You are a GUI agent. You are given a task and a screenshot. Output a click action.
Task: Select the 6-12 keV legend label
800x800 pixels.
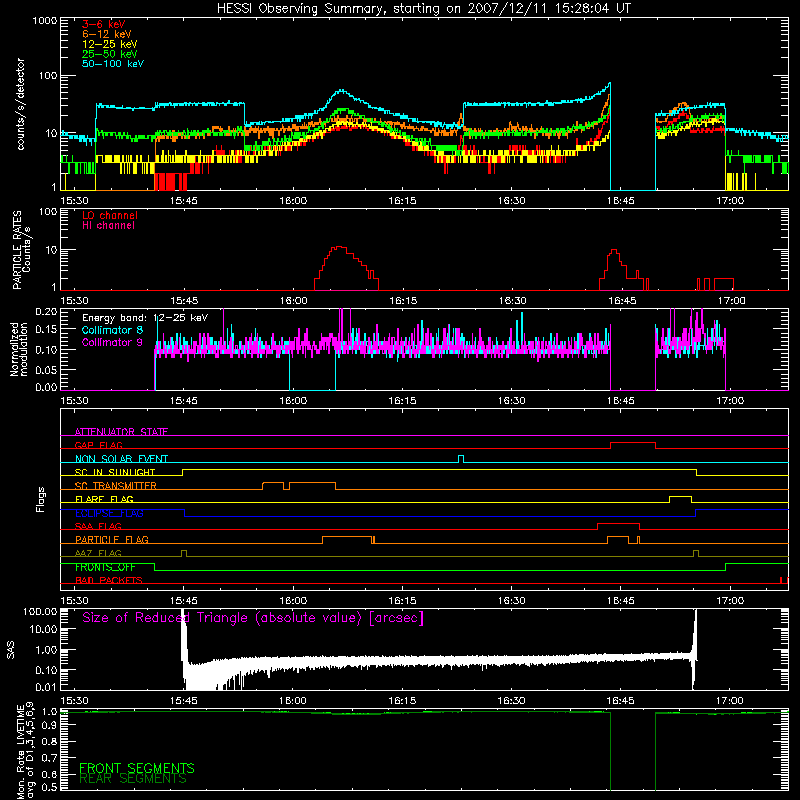[107, 34]
